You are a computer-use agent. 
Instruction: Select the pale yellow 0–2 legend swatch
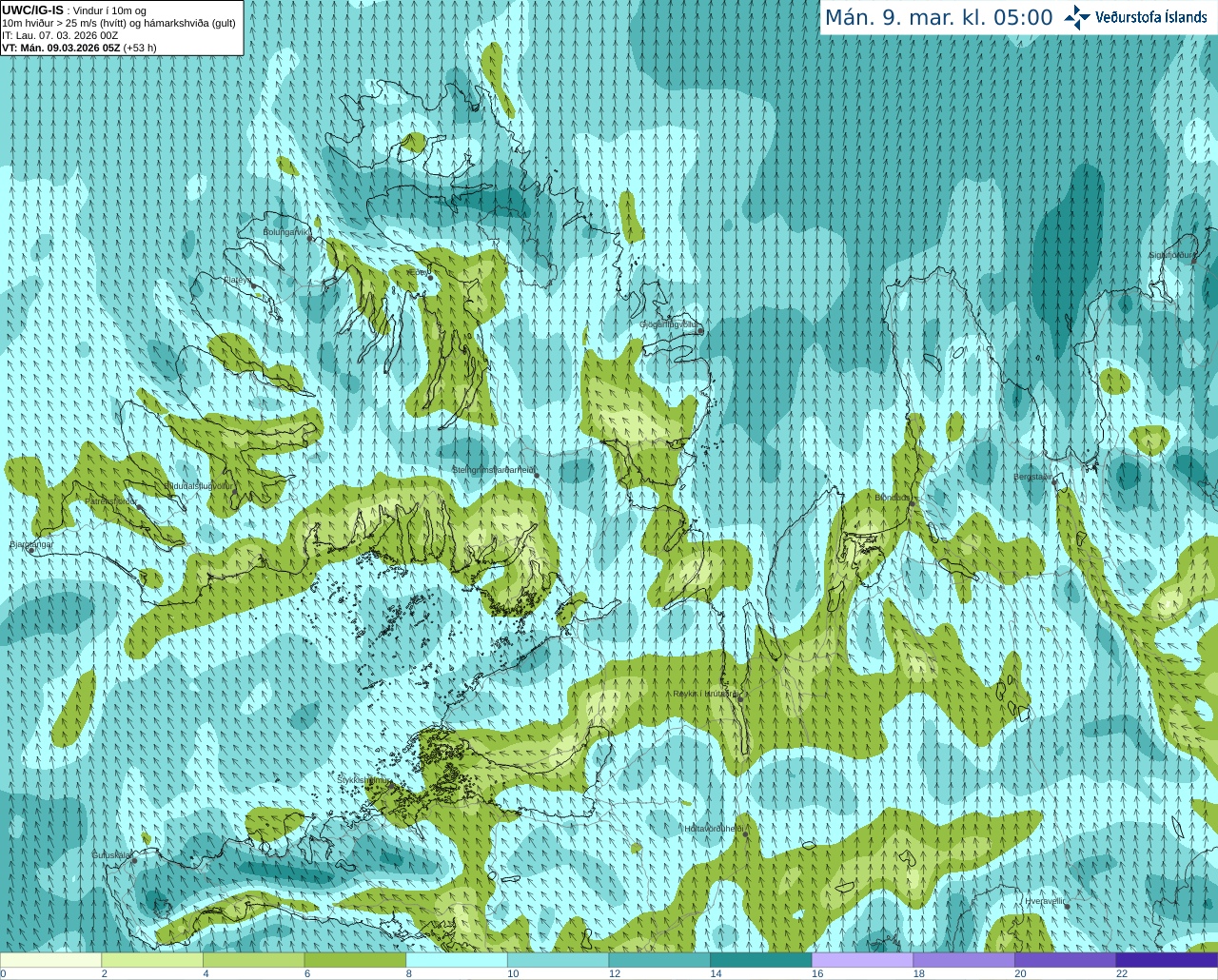point(50,960)
